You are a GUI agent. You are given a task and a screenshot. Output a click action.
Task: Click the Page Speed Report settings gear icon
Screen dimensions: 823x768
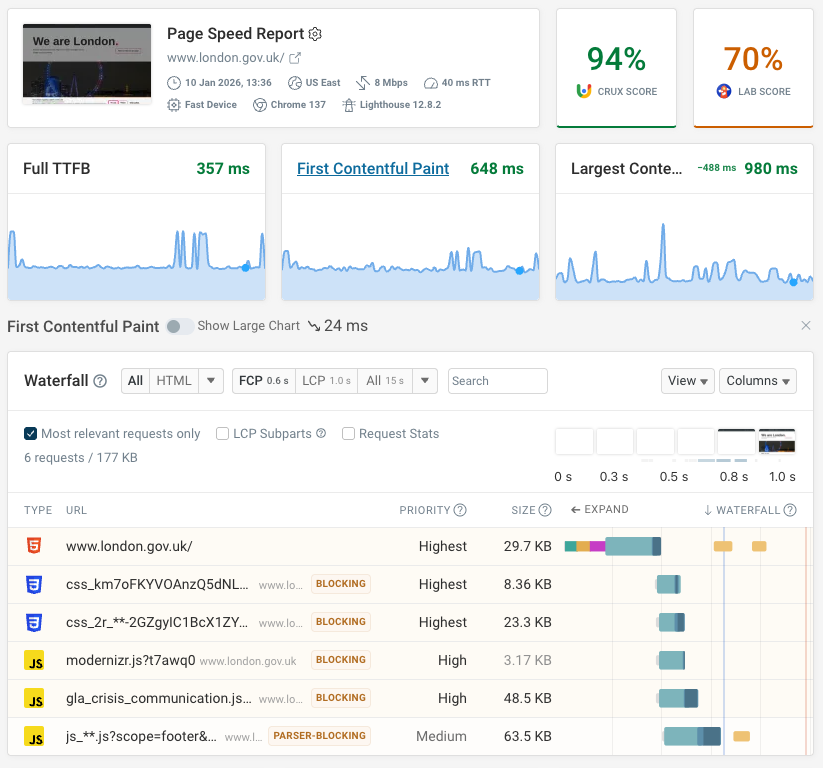(x=315, y=33)
